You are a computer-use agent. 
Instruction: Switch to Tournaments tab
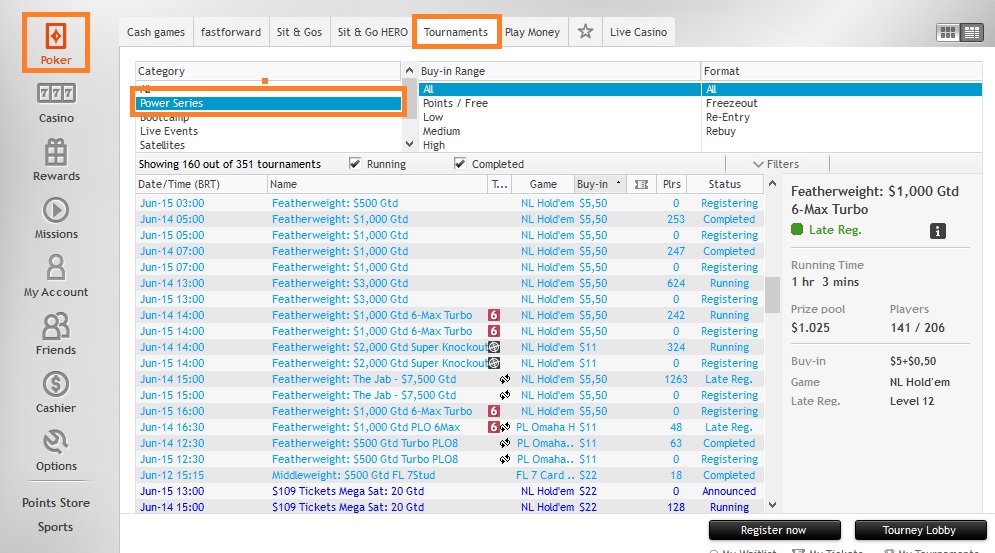(x=456, y=32)
